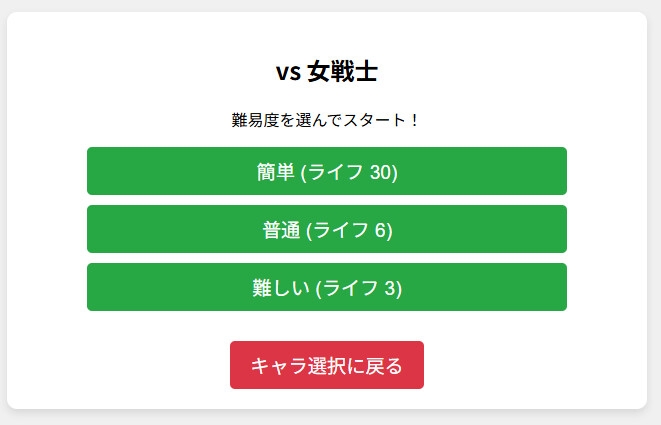661x425 pixels.
Task: Begin the 女戦士 battle on 普通
Action: tap(327, 229)
